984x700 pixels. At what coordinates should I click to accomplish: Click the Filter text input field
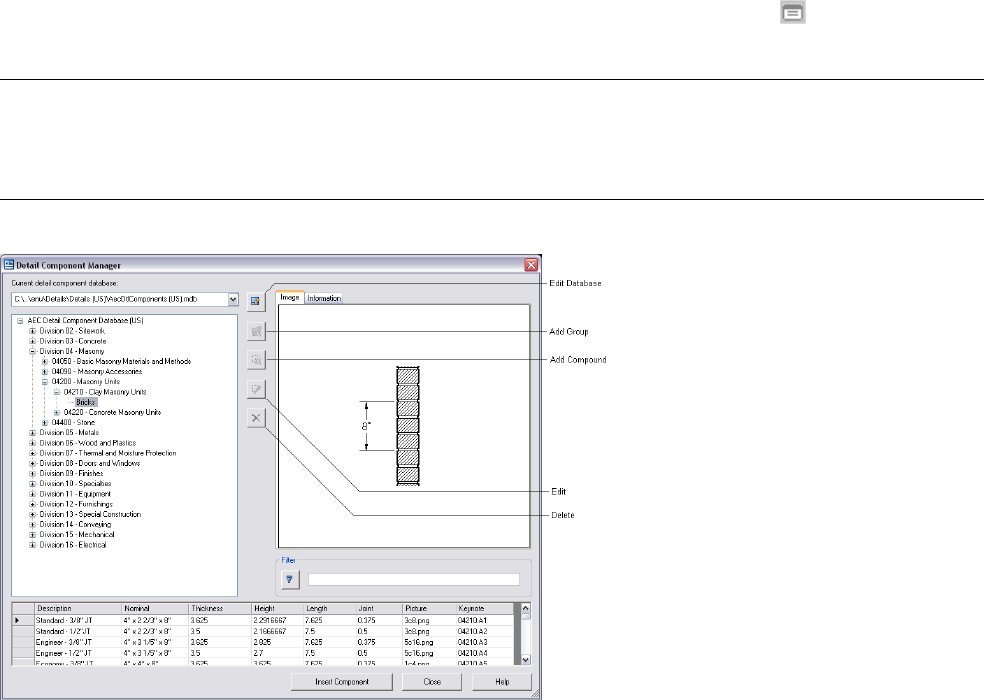click(x=414, y=579)
